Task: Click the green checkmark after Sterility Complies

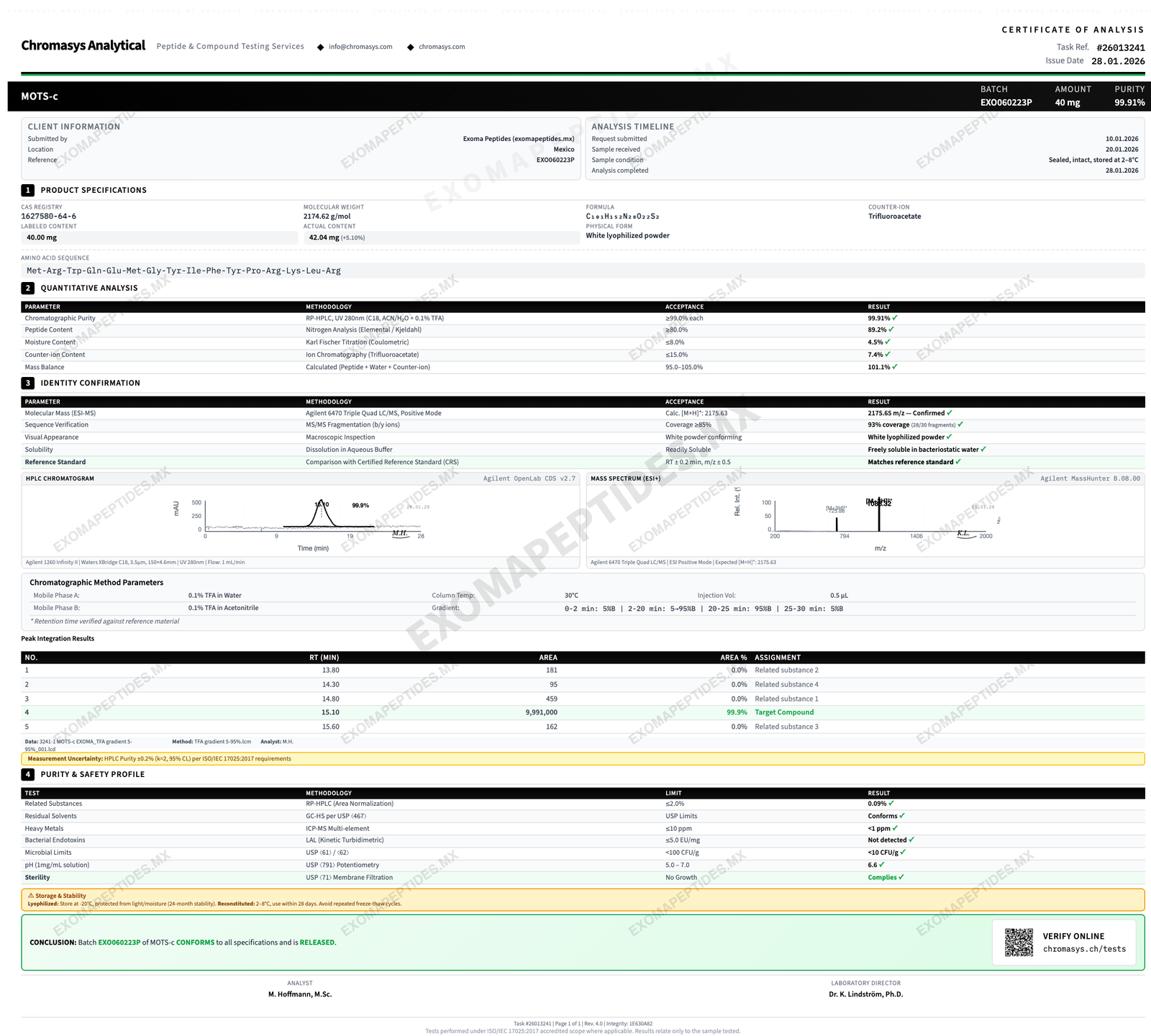Action: [x=902, y=878]
